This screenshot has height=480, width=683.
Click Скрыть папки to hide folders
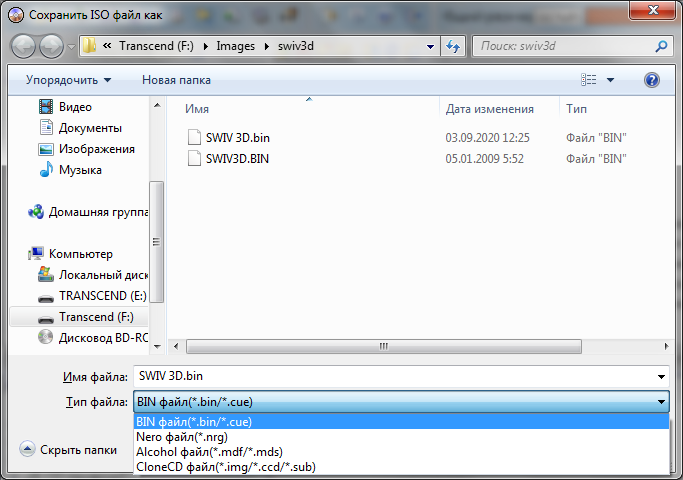68,450
